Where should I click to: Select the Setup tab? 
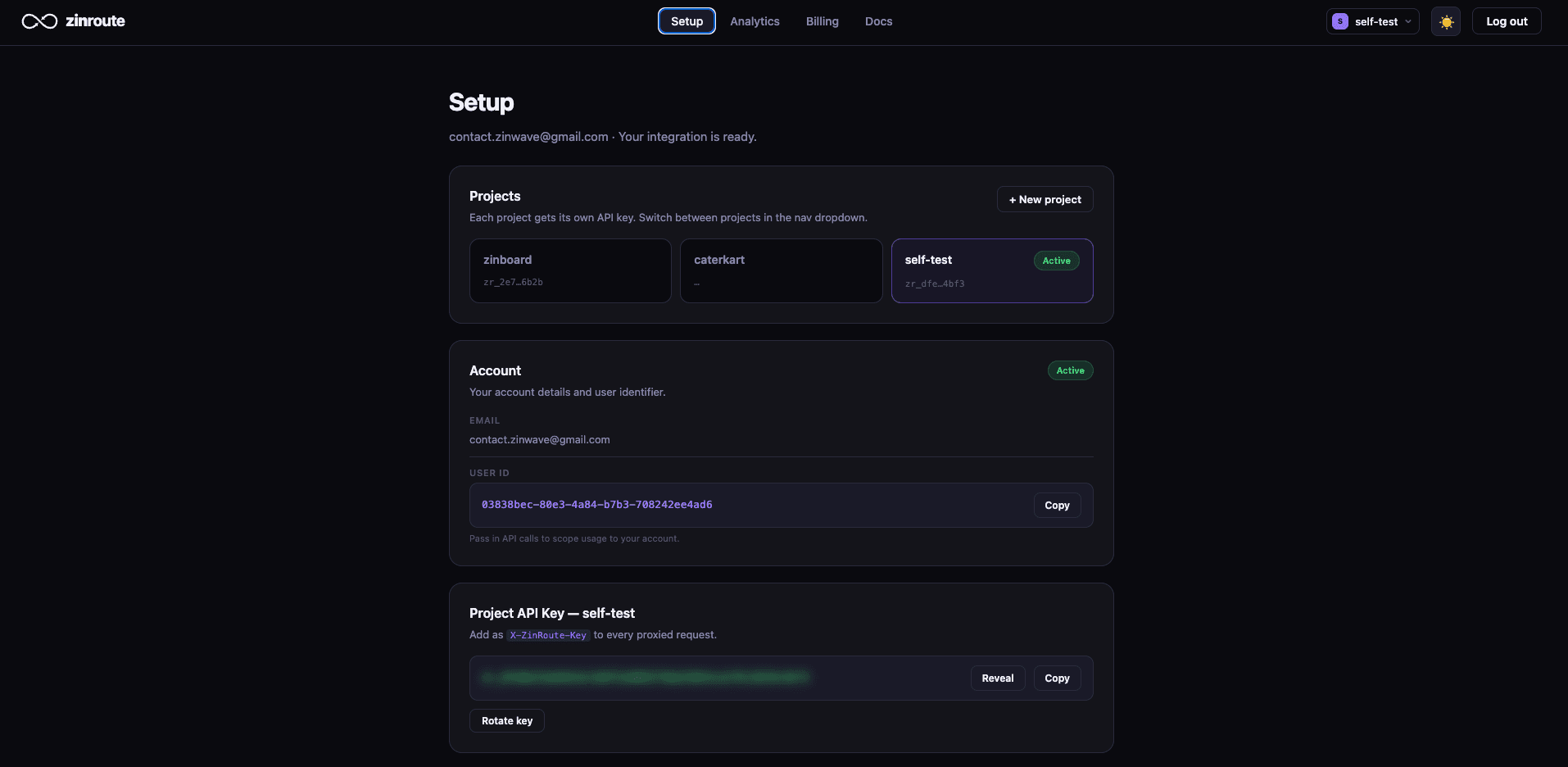tap(687, 20)
